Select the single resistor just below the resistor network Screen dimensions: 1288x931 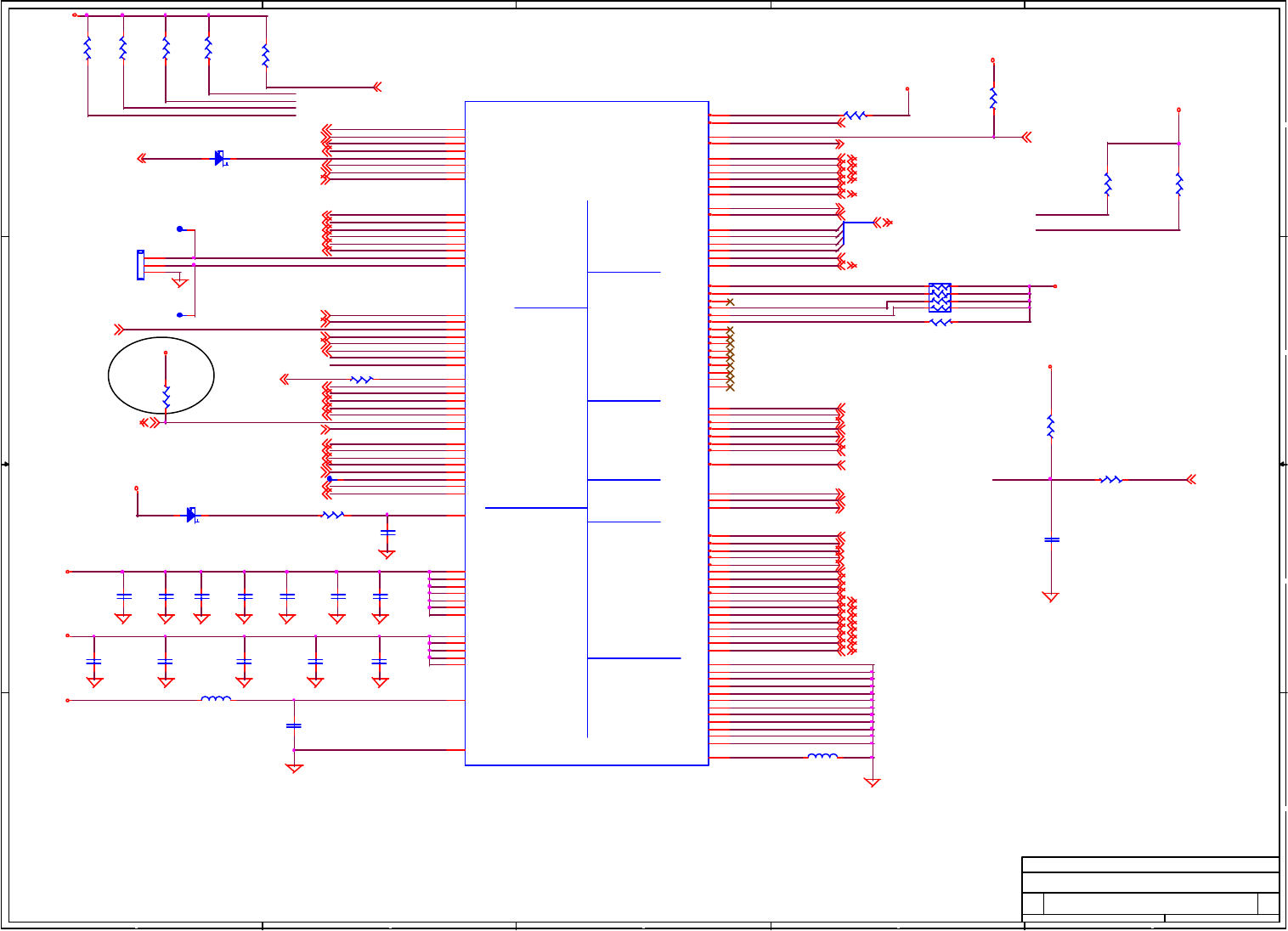coord(940,322)
